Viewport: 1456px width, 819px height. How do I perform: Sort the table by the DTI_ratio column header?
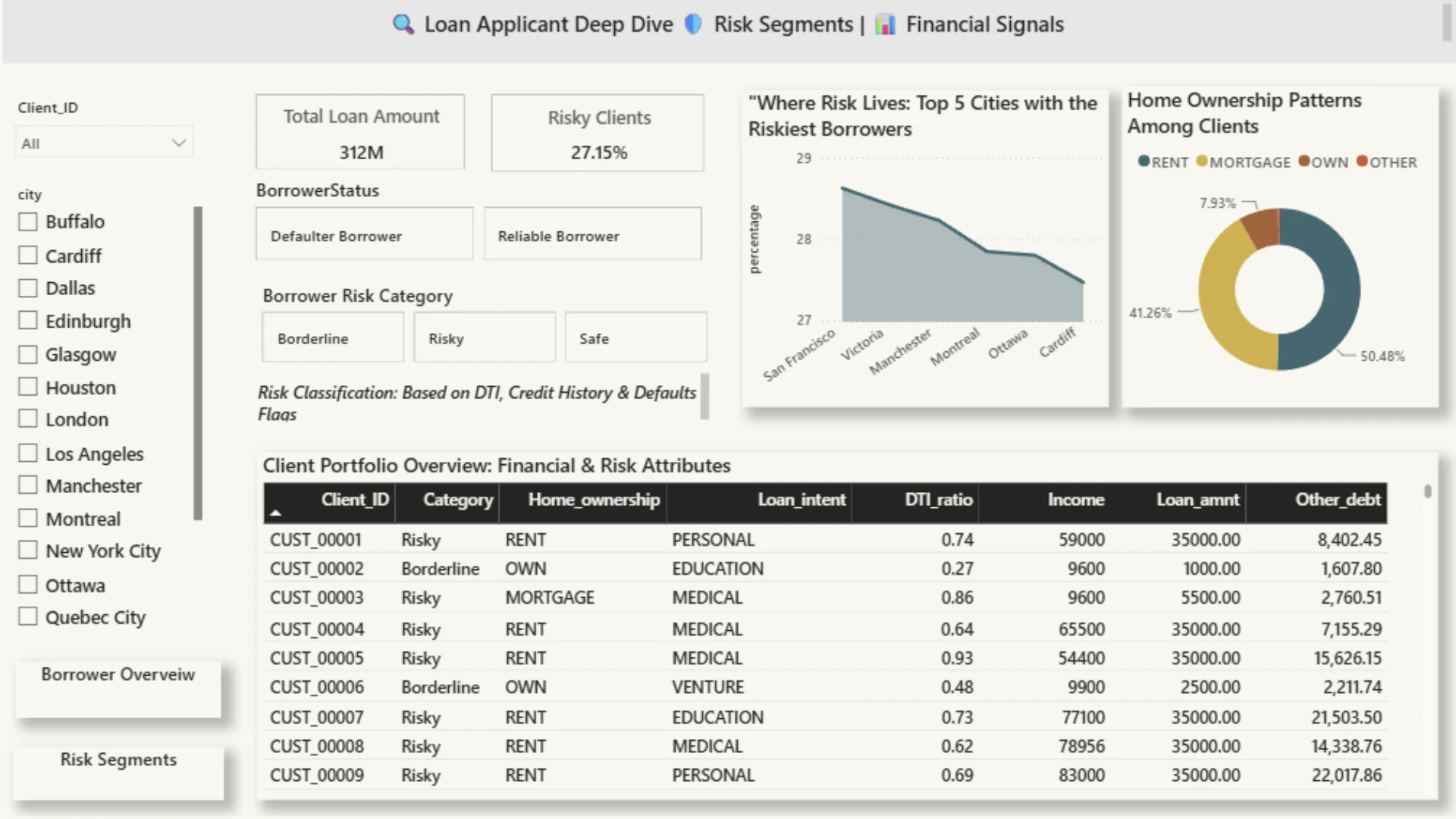tap(938, 500)
